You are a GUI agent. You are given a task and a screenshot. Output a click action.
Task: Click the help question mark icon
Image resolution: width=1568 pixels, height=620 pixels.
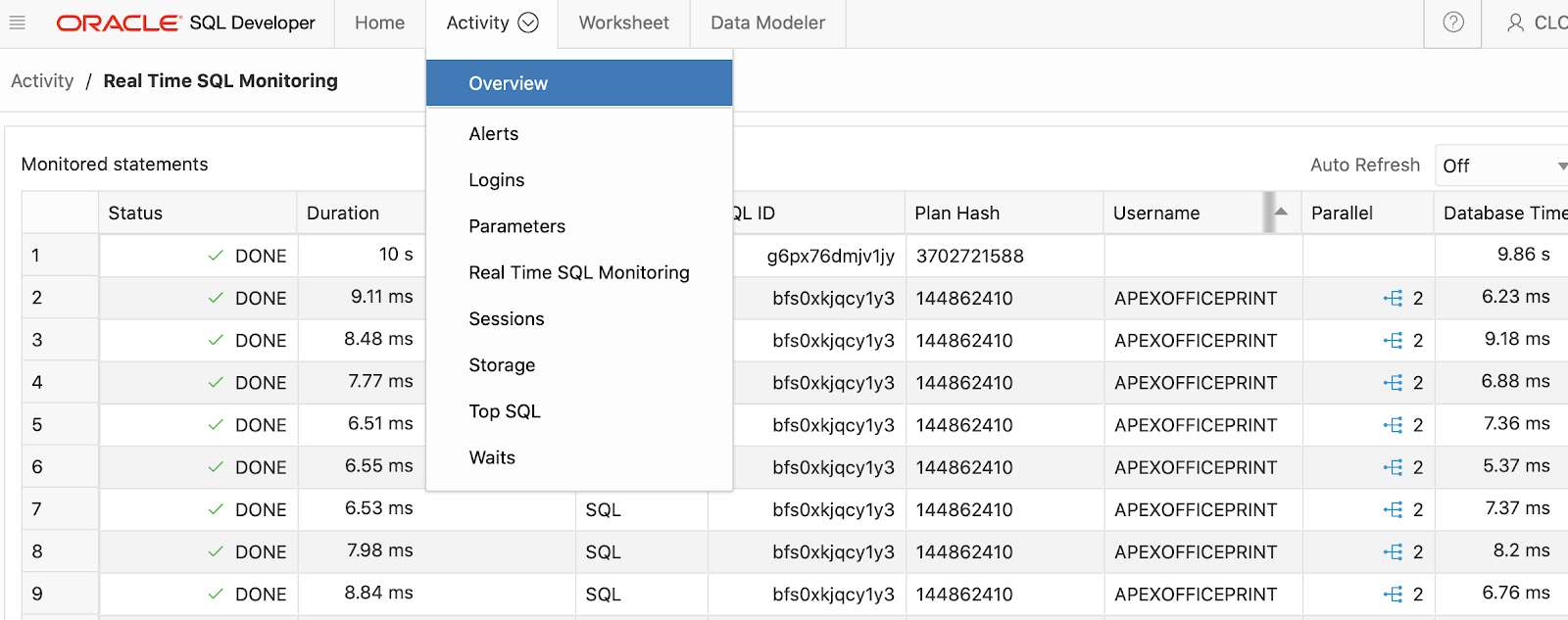[1453, 23]
